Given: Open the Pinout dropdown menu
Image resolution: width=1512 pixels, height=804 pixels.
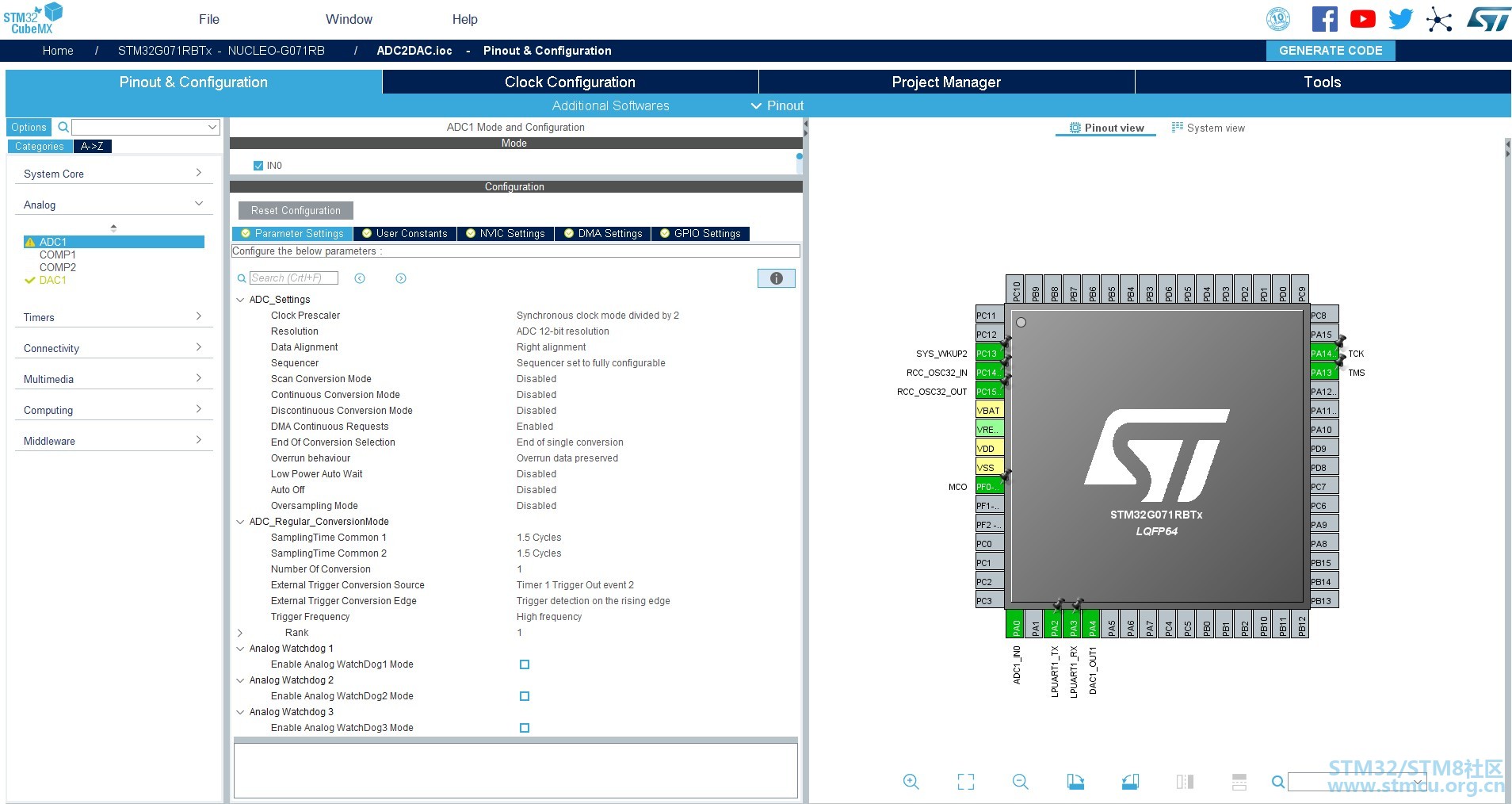Looking at the screenshot, I should (x=777, y=105).
